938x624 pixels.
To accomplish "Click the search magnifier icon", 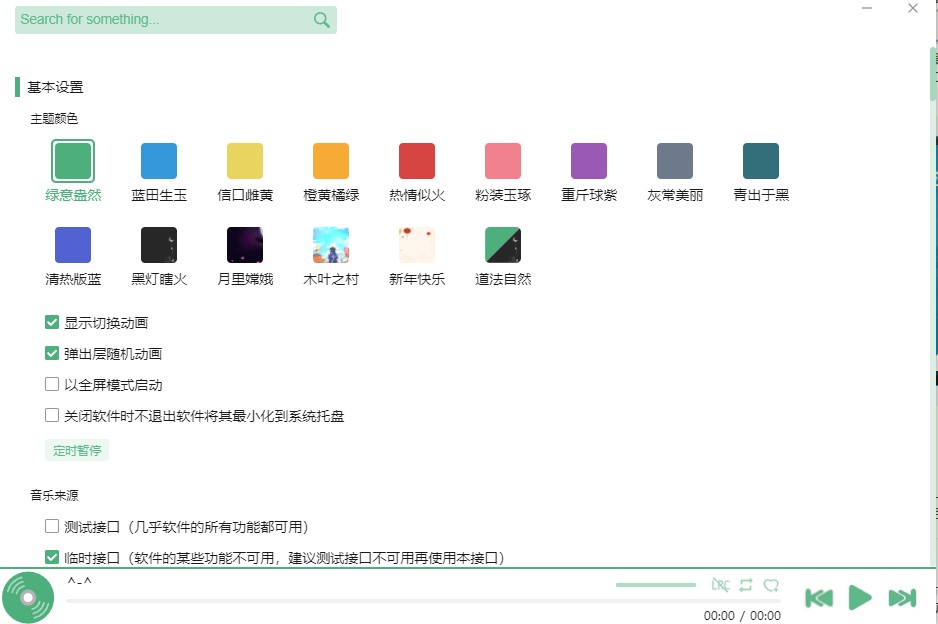I will point(320,19).
